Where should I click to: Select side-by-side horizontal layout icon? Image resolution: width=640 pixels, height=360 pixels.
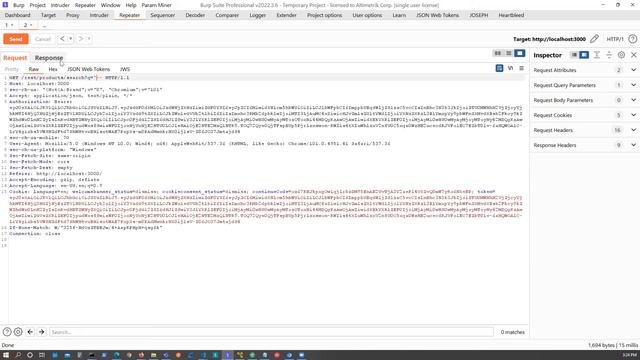(x=498, y=53)
